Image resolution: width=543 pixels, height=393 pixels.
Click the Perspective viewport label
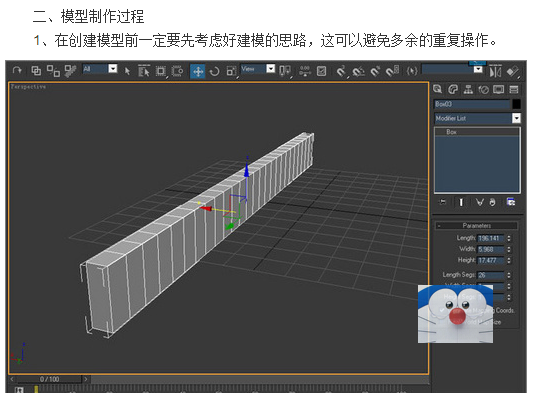[28, 87]
